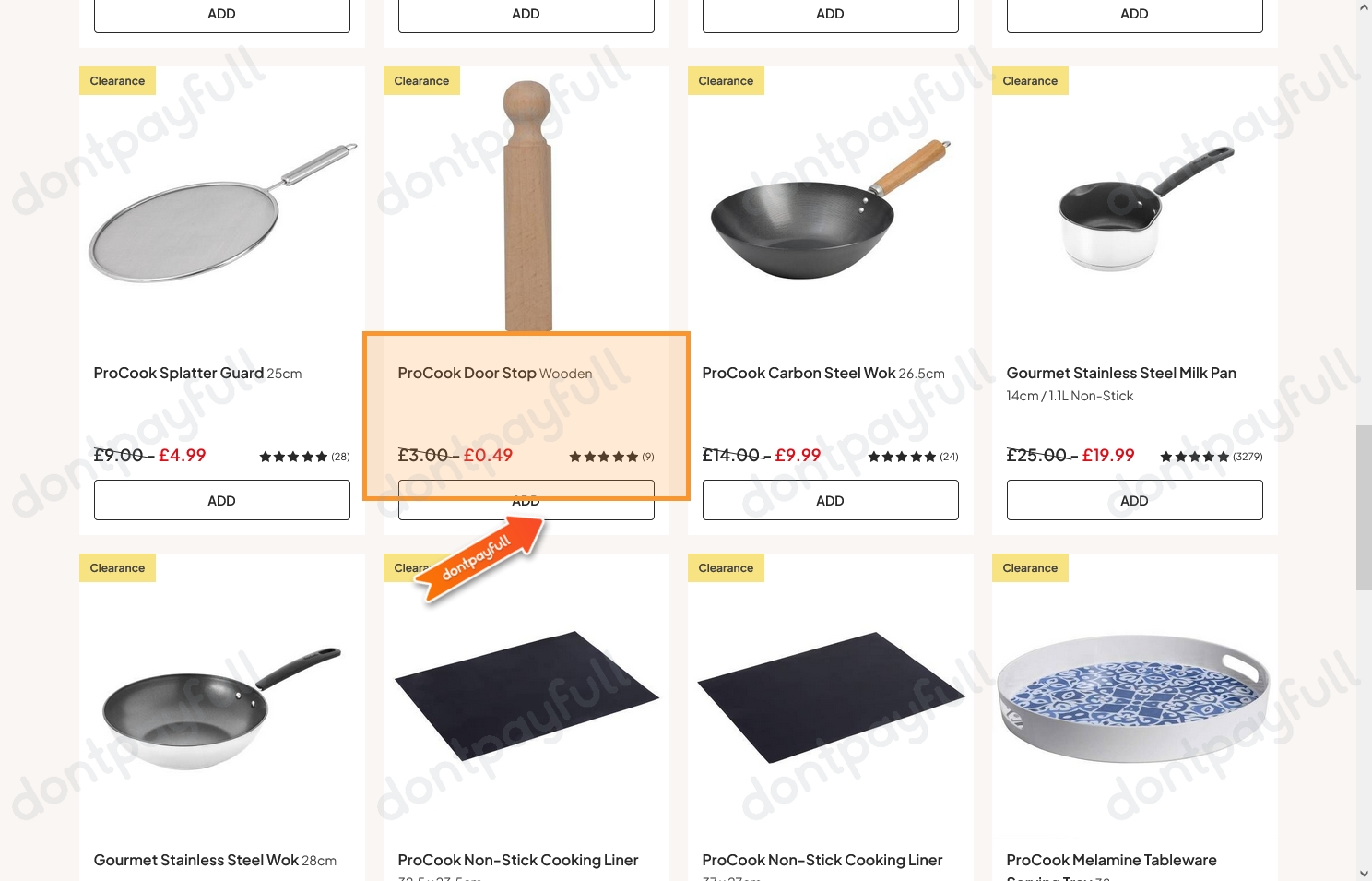Click the scrollbar up arrow
The height and width of the screenshot is (881, 1372).
(1364, 7)
